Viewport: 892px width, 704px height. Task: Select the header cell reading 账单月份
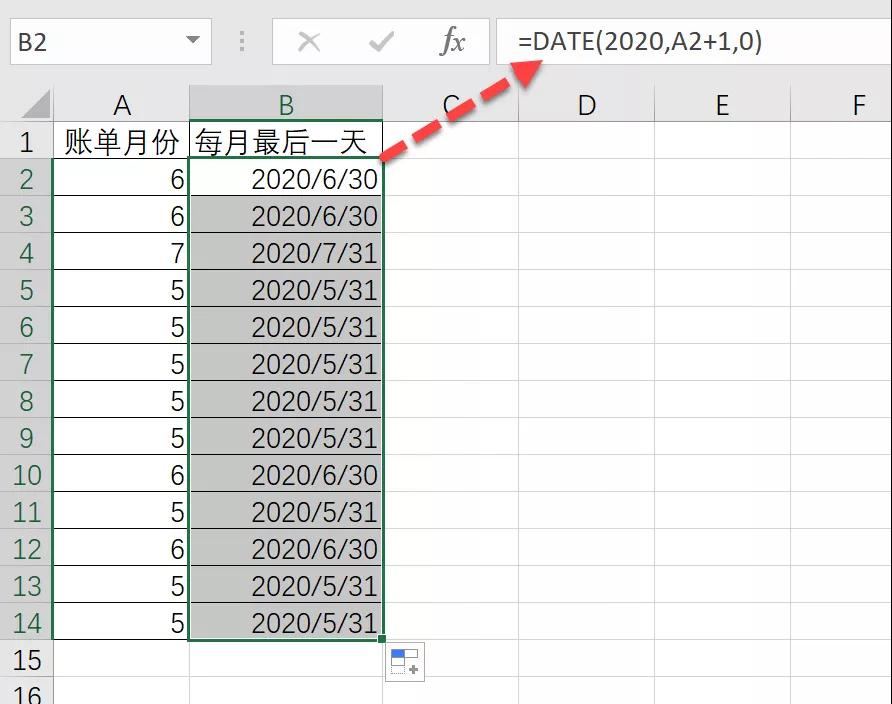click(122, 141)
